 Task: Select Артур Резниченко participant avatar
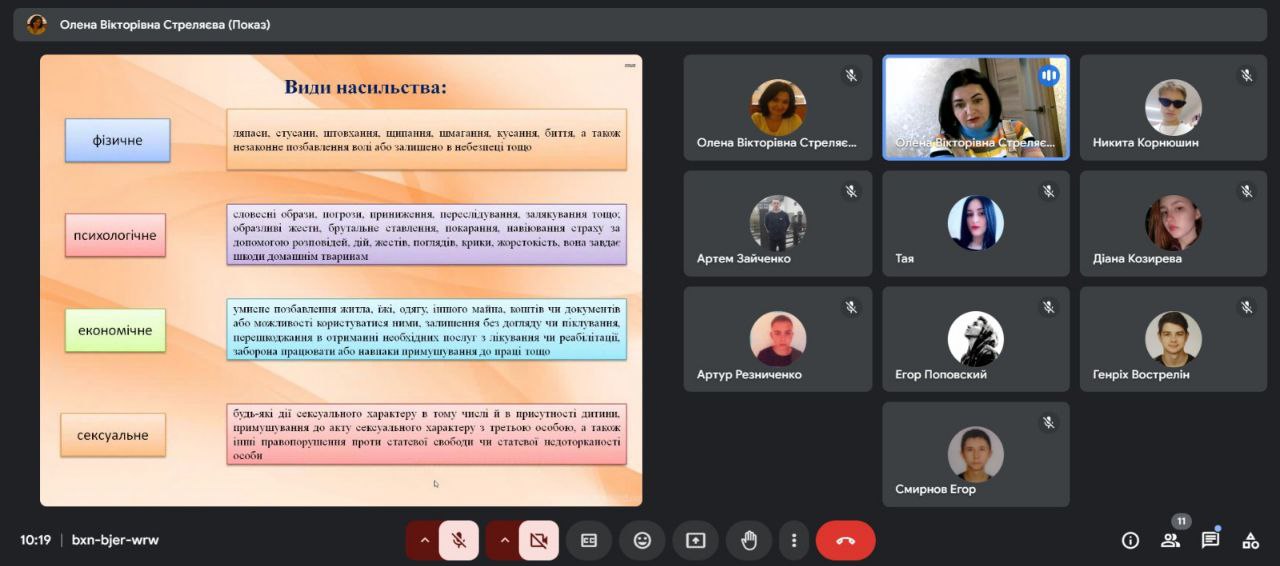point(778,339)
